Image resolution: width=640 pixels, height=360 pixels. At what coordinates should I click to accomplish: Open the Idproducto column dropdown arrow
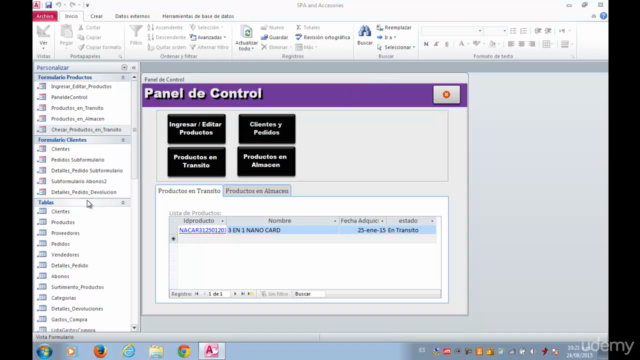222,221
